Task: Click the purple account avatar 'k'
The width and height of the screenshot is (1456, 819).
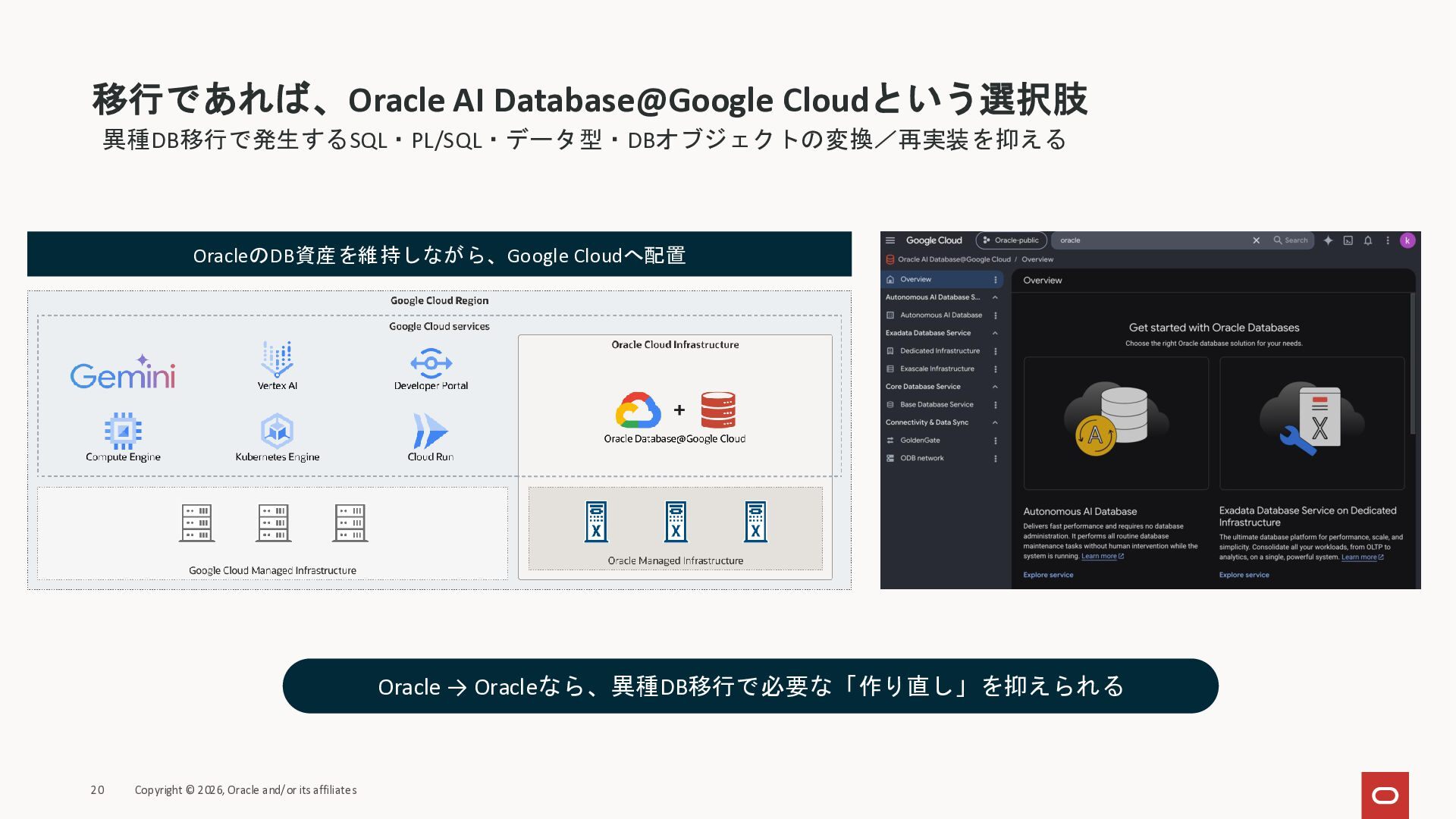Action: (1407, 240)
